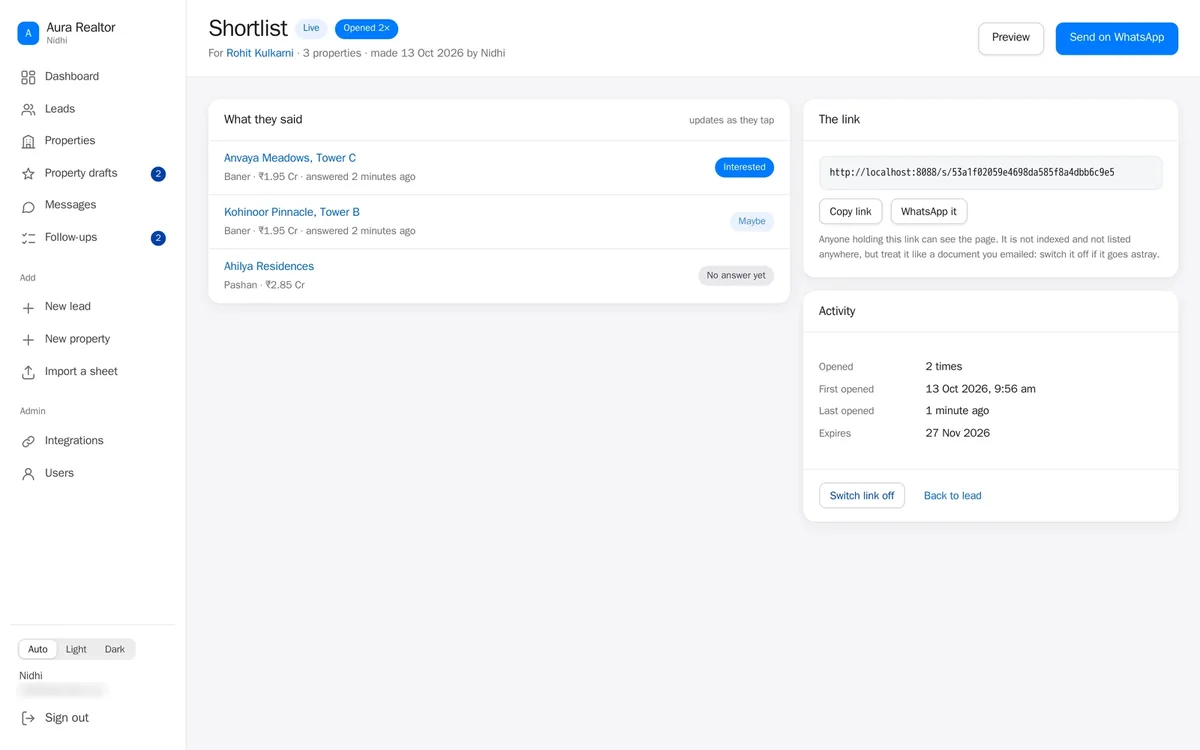
Task: Click the WhatsApp it button
Action: coord(929,212)
